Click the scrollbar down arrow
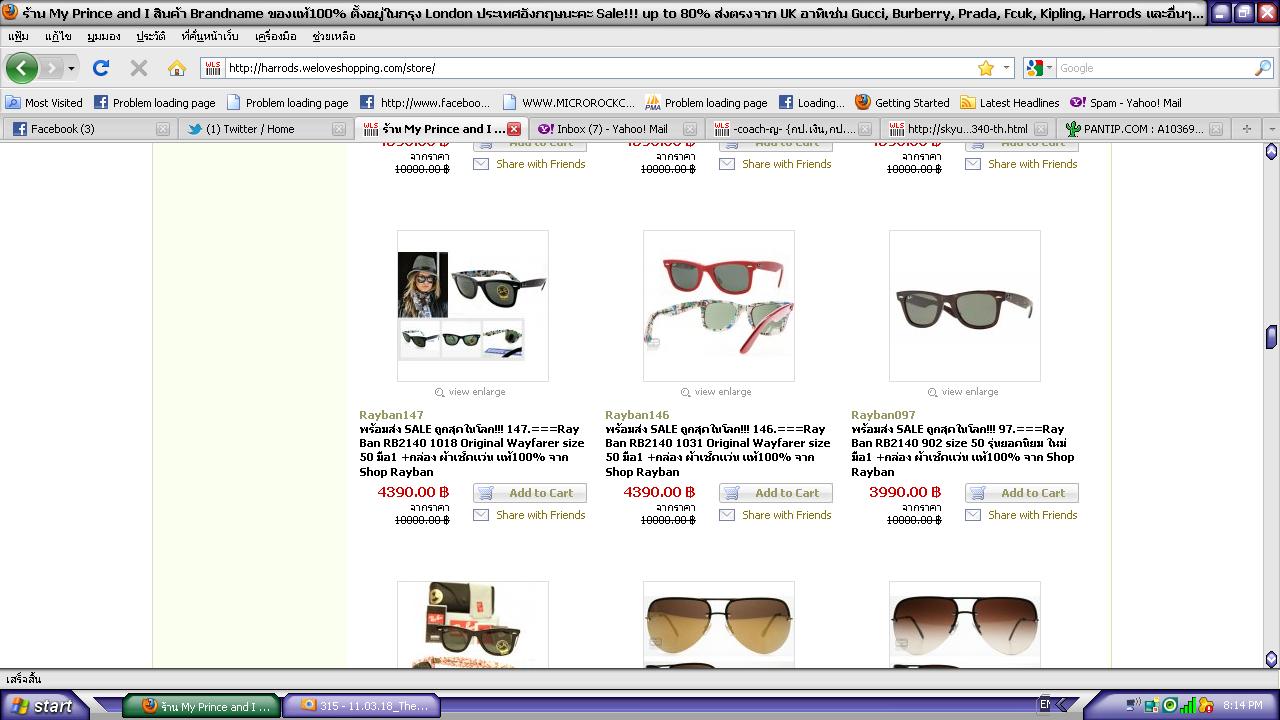This screenshot has height=720, width=1280. [x=1271, y=659]
